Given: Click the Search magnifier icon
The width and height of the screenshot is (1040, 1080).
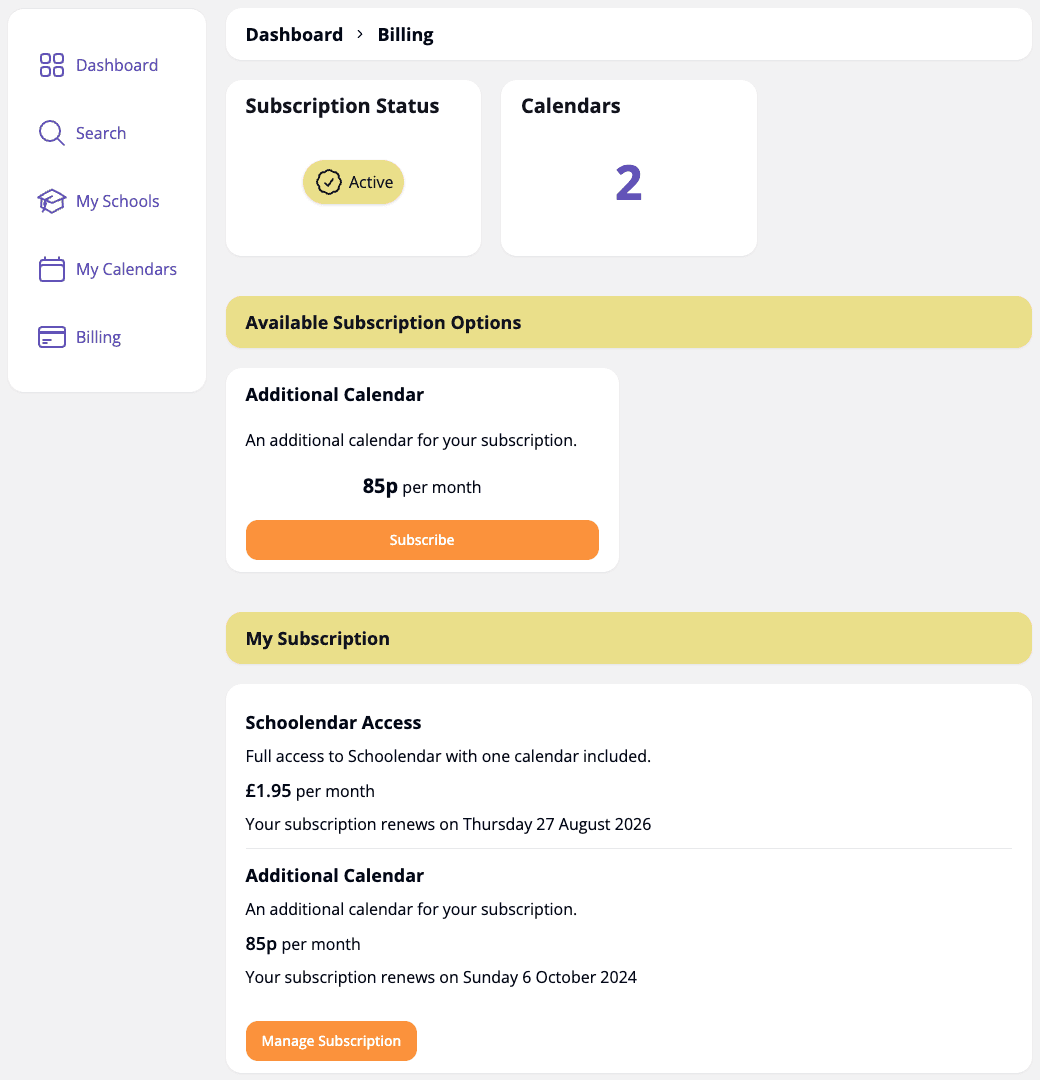Looking at the screenshot, I should click(52, 134).
